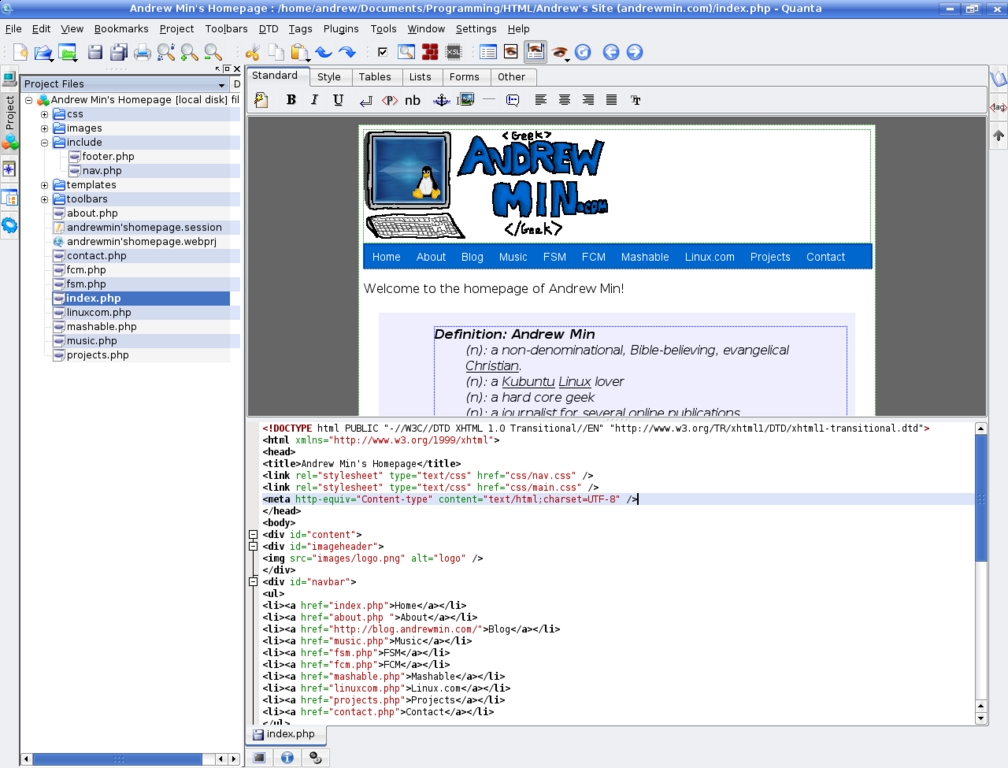Open the DTD menu
This screenshot has height=768, width=1008.
pos(268,29)
